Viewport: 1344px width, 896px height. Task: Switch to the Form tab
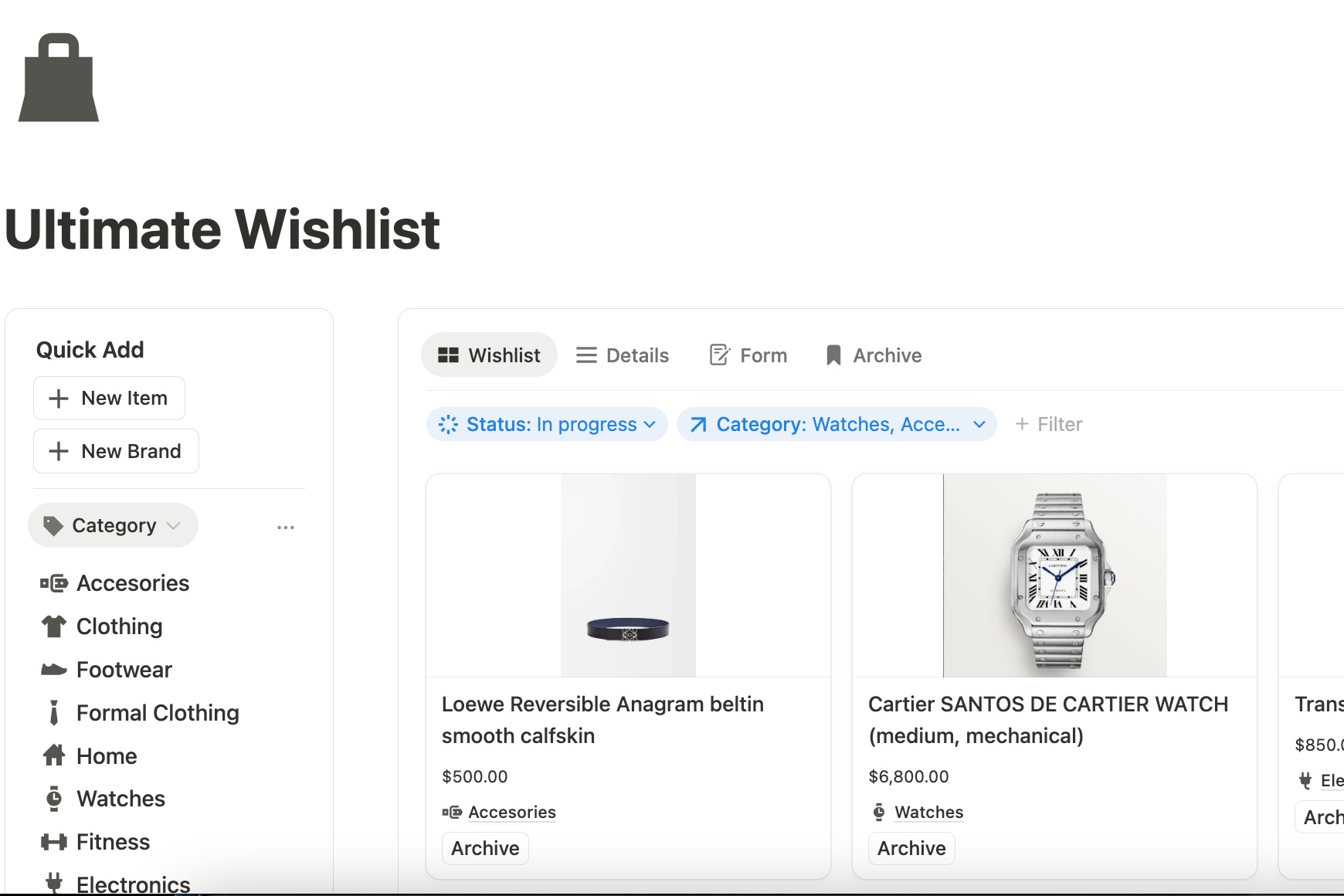[x=748, y=355]
